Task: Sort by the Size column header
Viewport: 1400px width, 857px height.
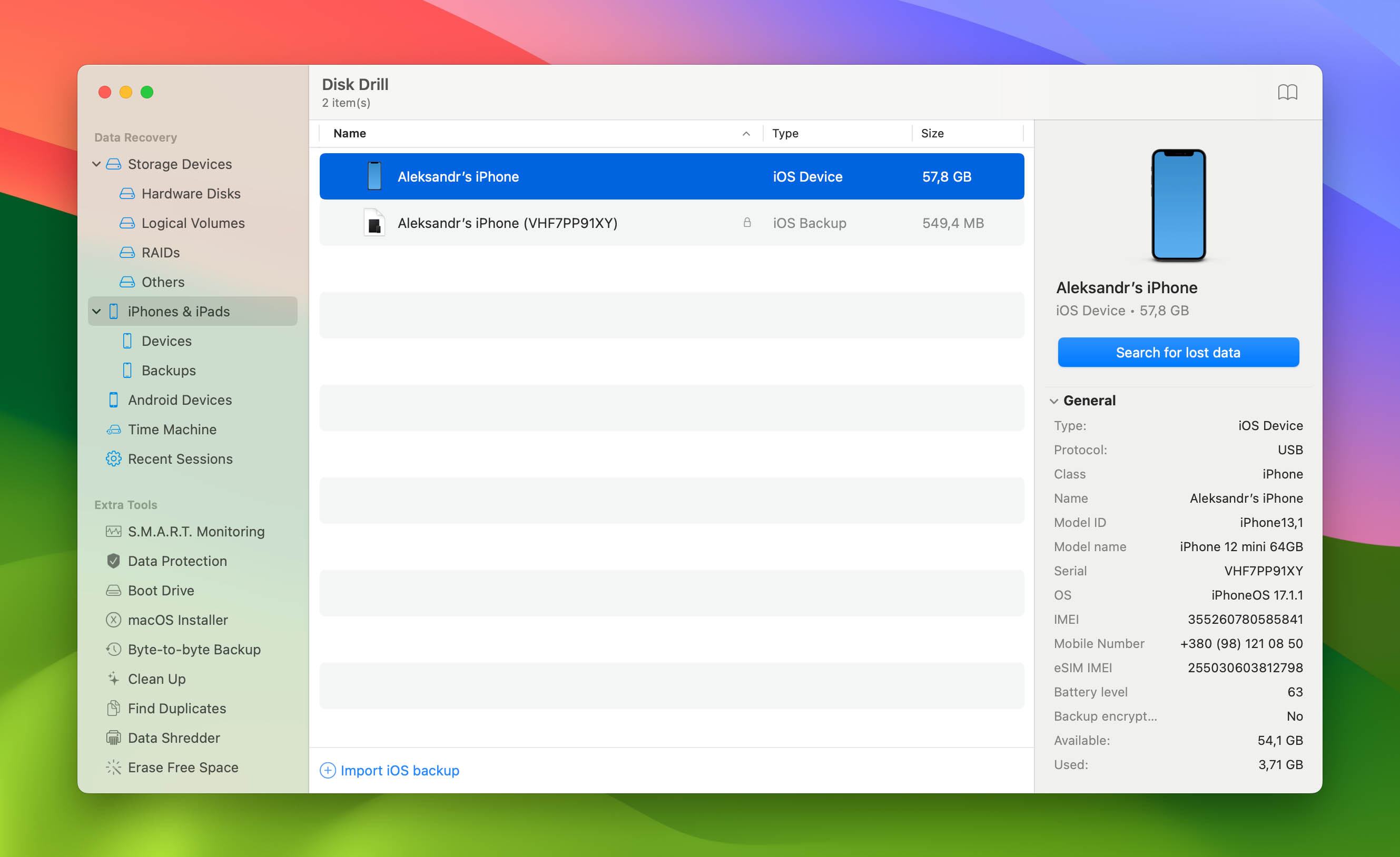Action: point(932,134)
